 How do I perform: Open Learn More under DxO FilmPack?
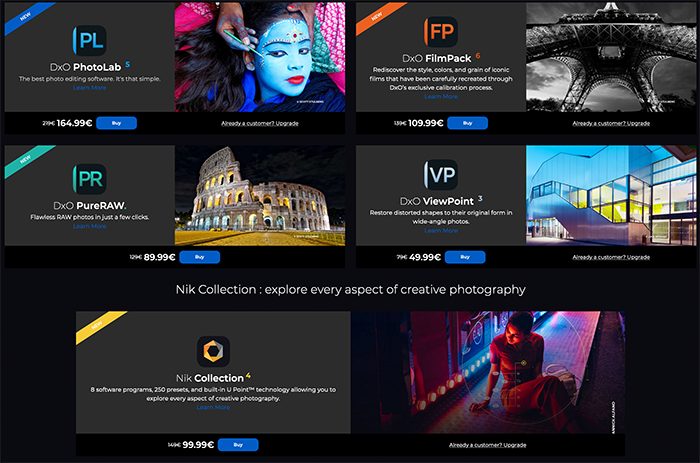[x=441, y=97]
